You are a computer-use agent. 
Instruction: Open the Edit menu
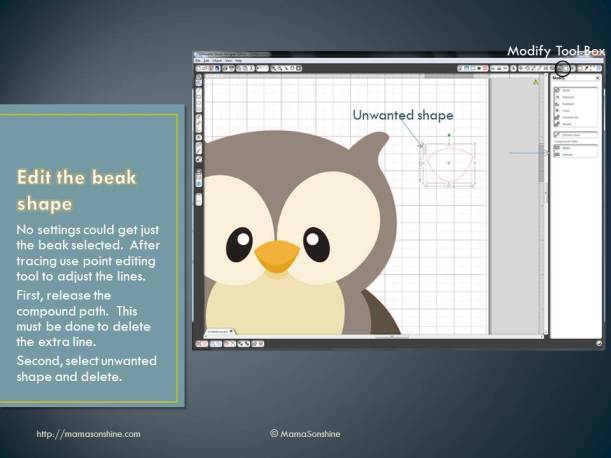pos(205,60)
